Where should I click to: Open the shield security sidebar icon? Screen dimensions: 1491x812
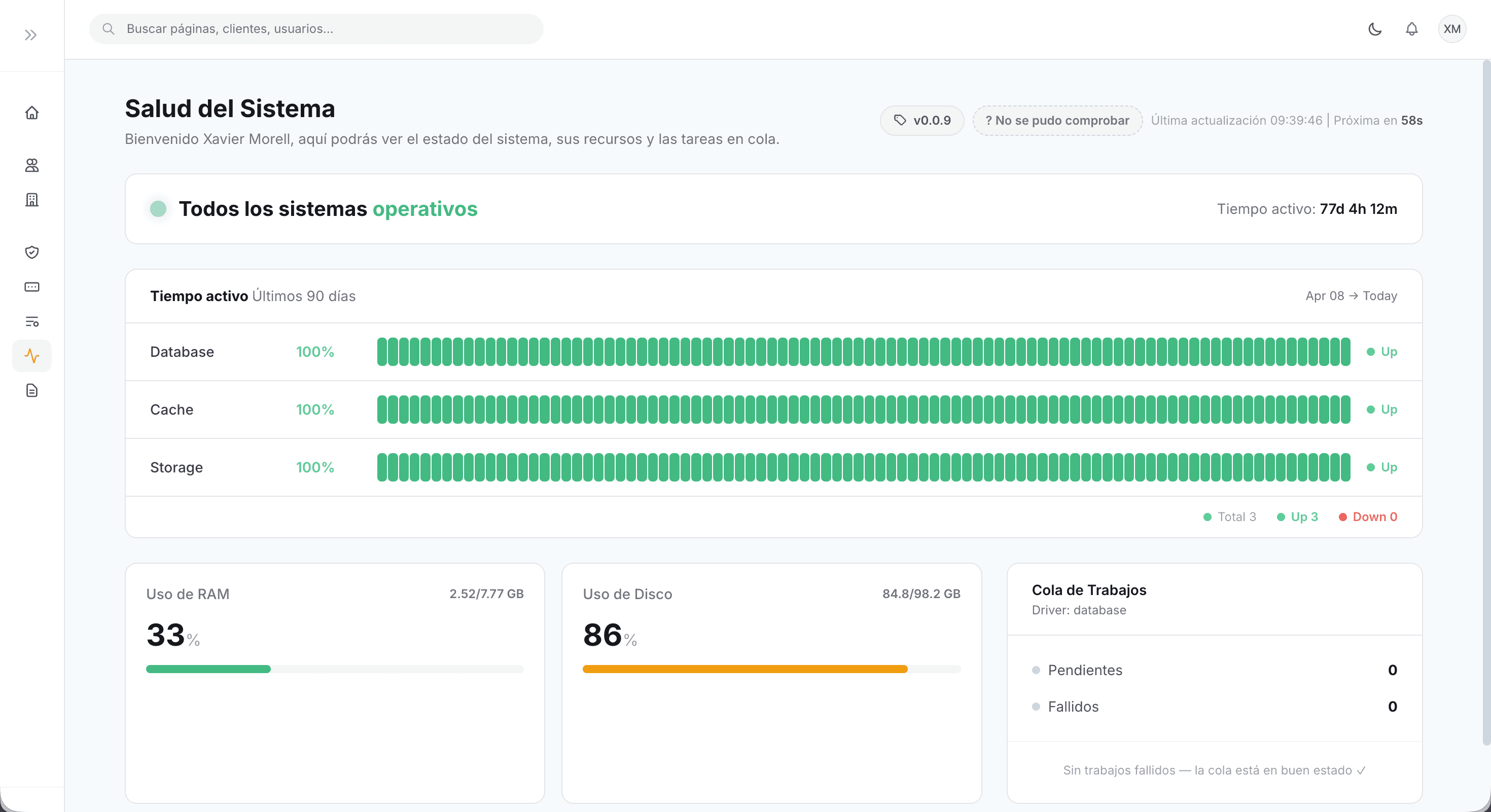(32, 252)
